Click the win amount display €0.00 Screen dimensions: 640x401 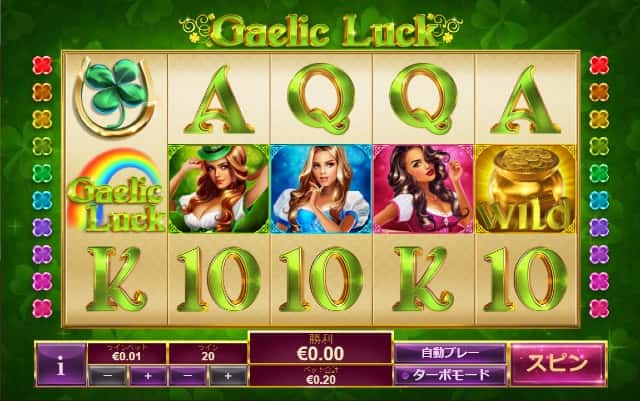coord(320,348)
